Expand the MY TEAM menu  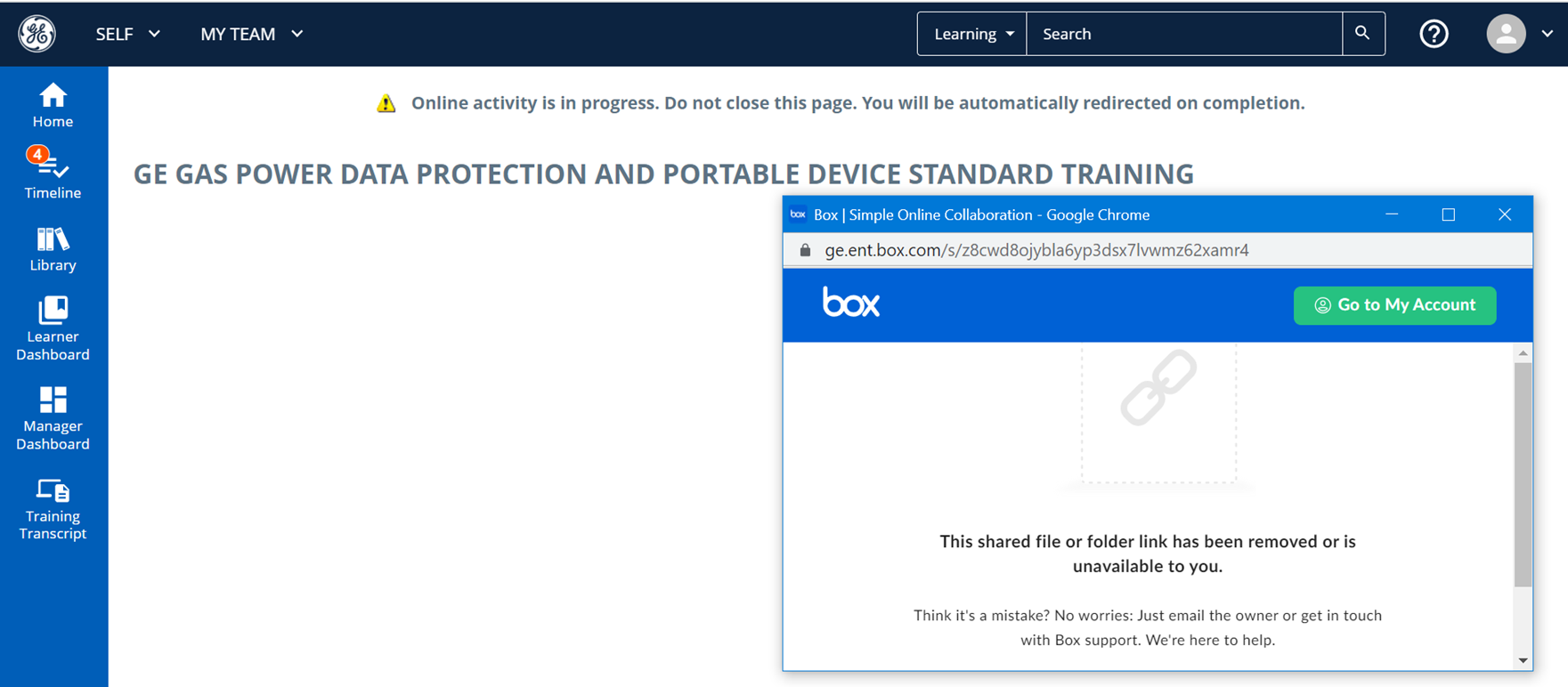coord(252,34)
